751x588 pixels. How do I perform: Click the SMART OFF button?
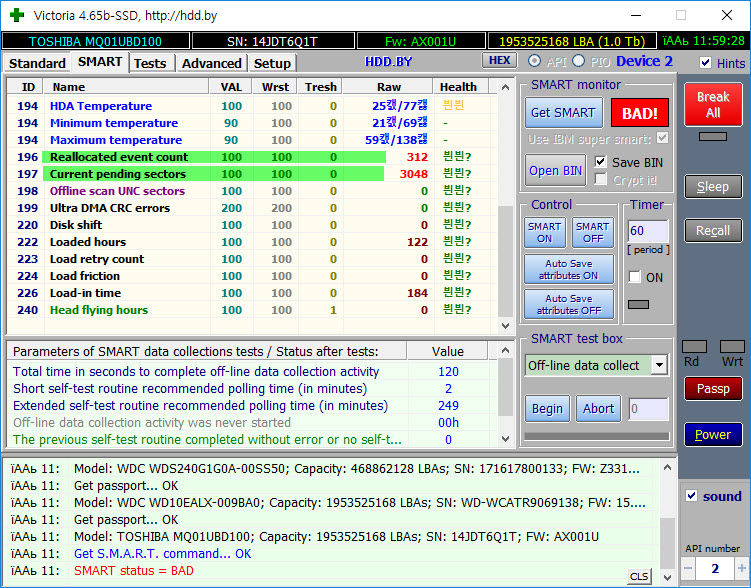coord(593,232)
